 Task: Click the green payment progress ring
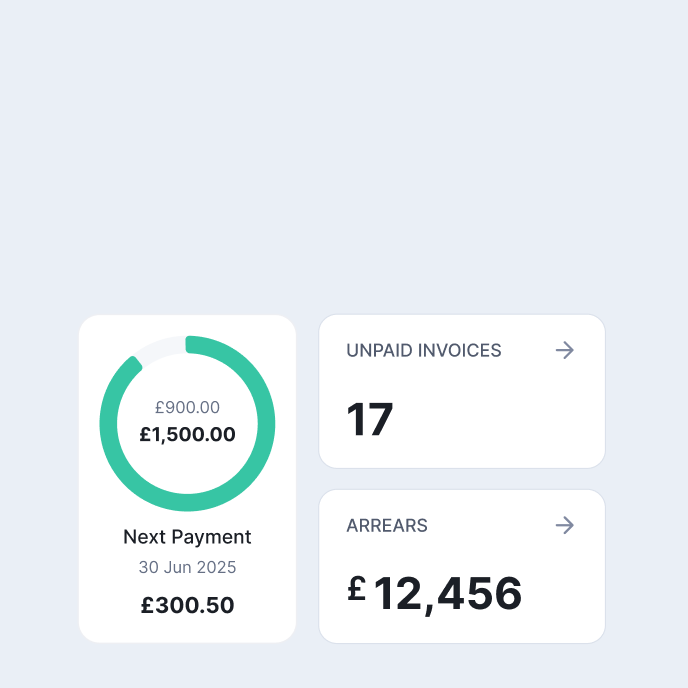click(x=266, y=424)
